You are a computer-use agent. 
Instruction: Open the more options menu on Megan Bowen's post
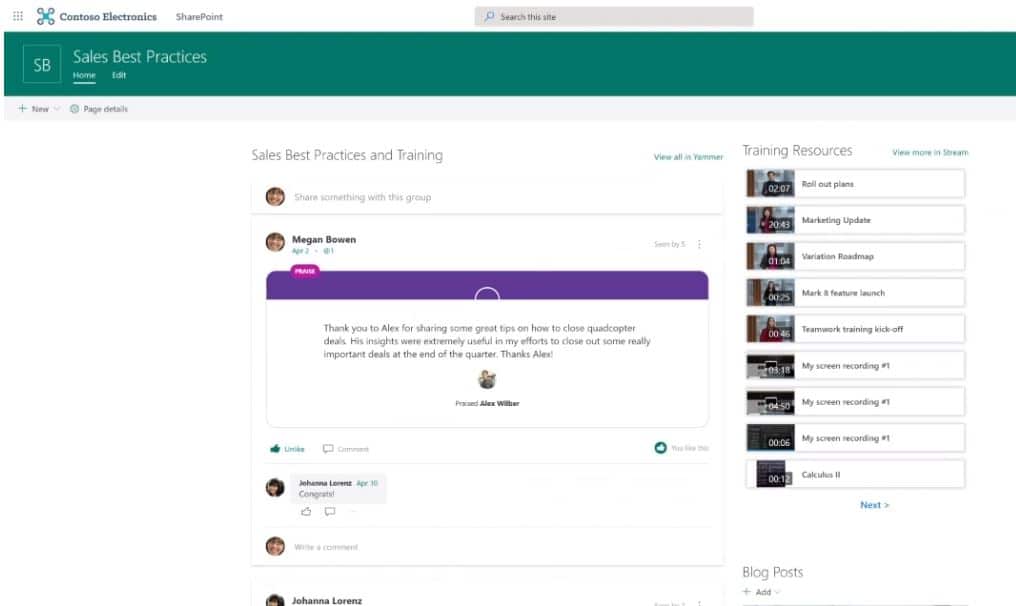pos(699,244)
